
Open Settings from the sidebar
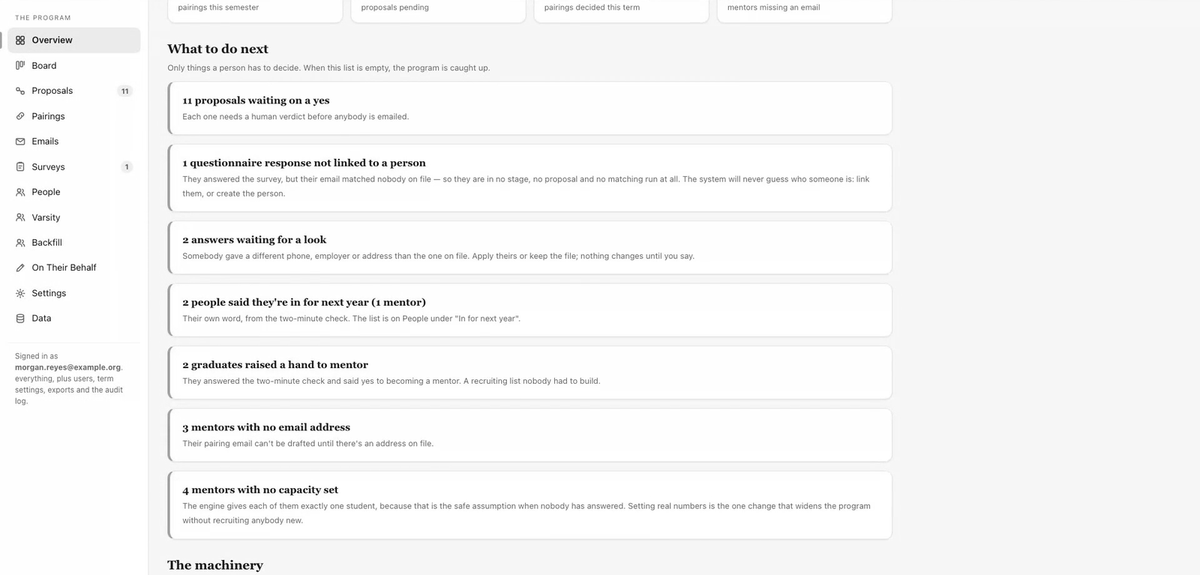74,294
